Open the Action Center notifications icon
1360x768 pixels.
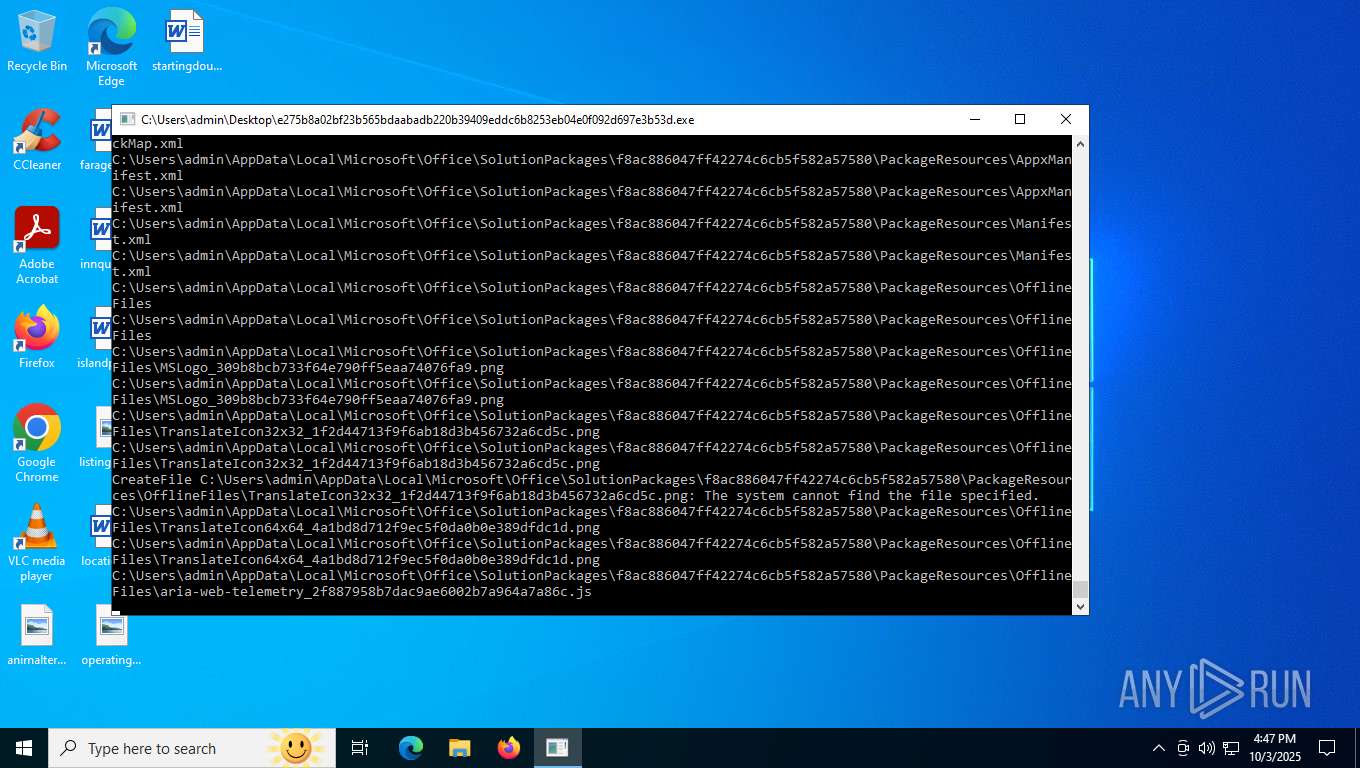1327,748
